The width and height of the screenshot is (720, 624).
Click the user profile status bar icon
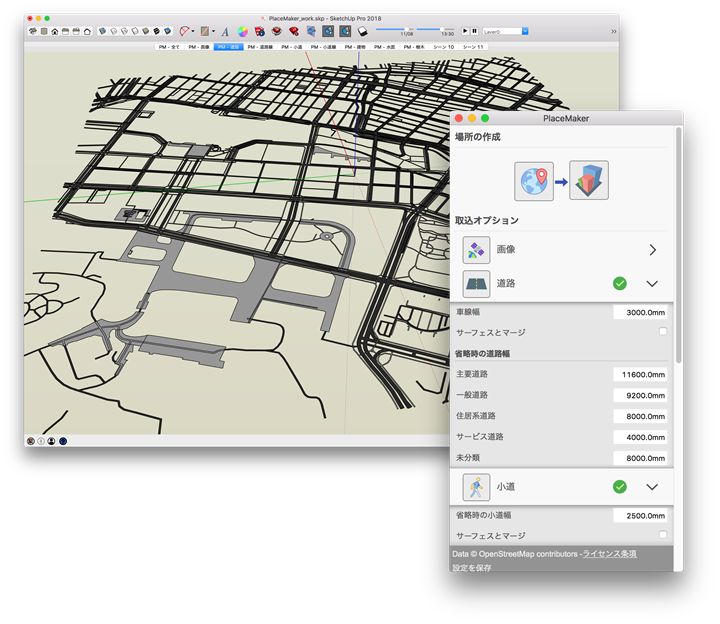51,441
